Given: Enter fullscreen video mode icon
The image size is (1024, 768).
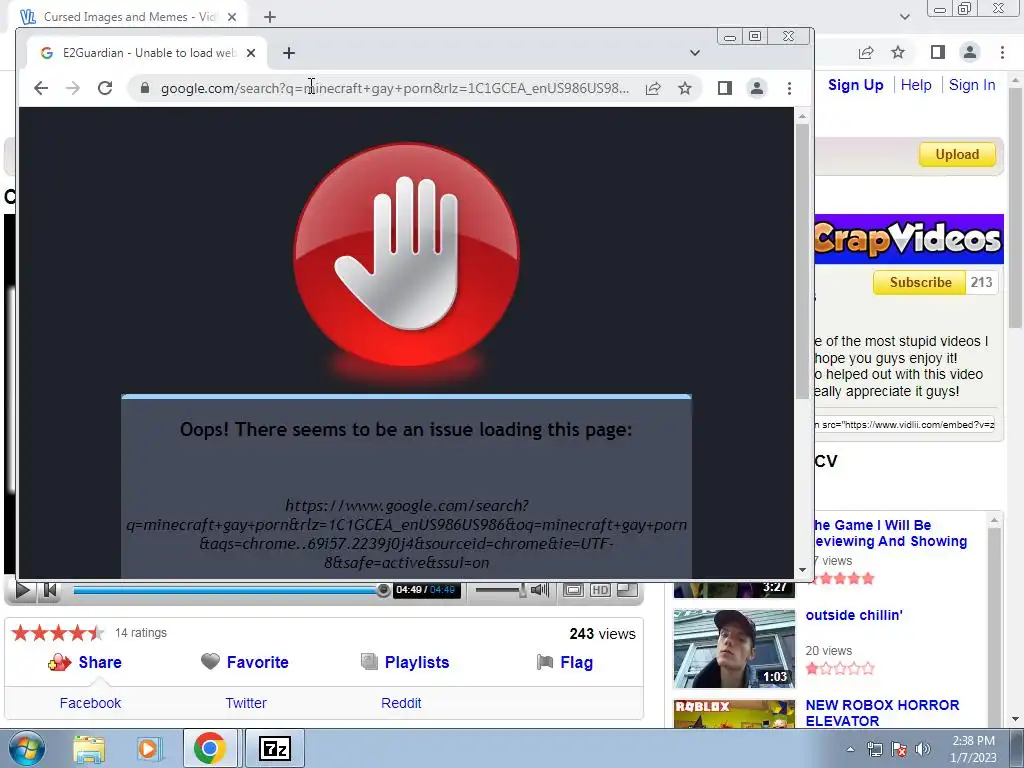Looking at the screenshot, I should tap(627, 590).
